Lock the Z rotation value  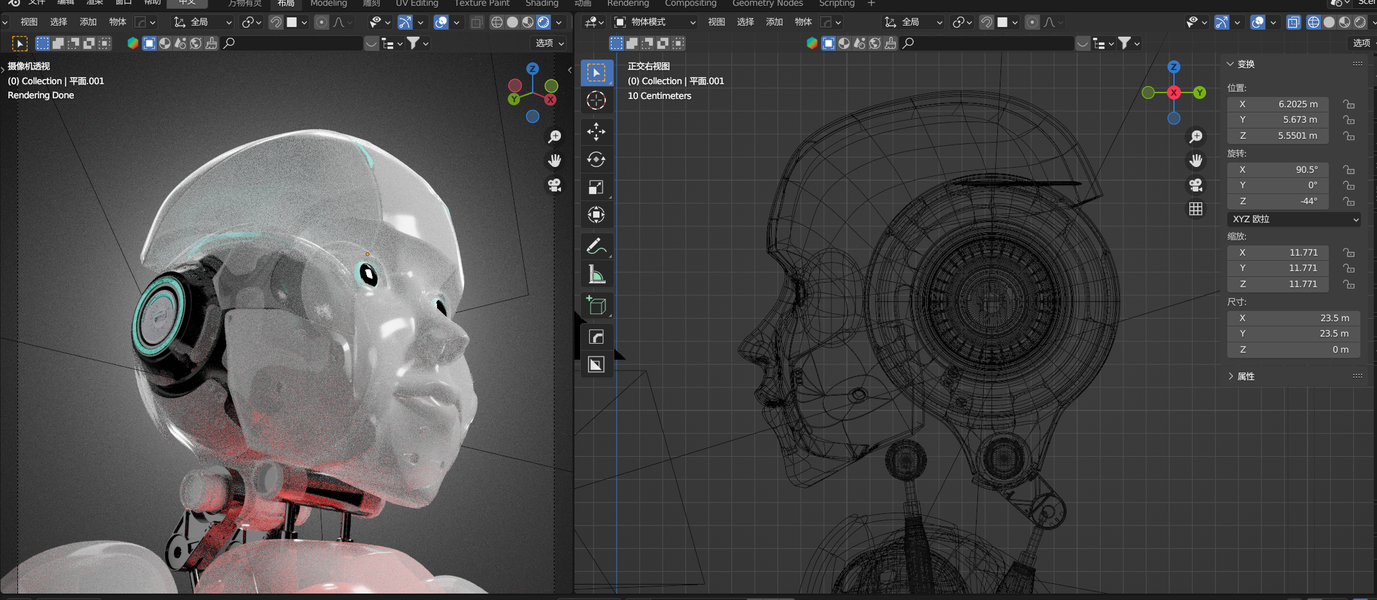tap(1349, 201)
